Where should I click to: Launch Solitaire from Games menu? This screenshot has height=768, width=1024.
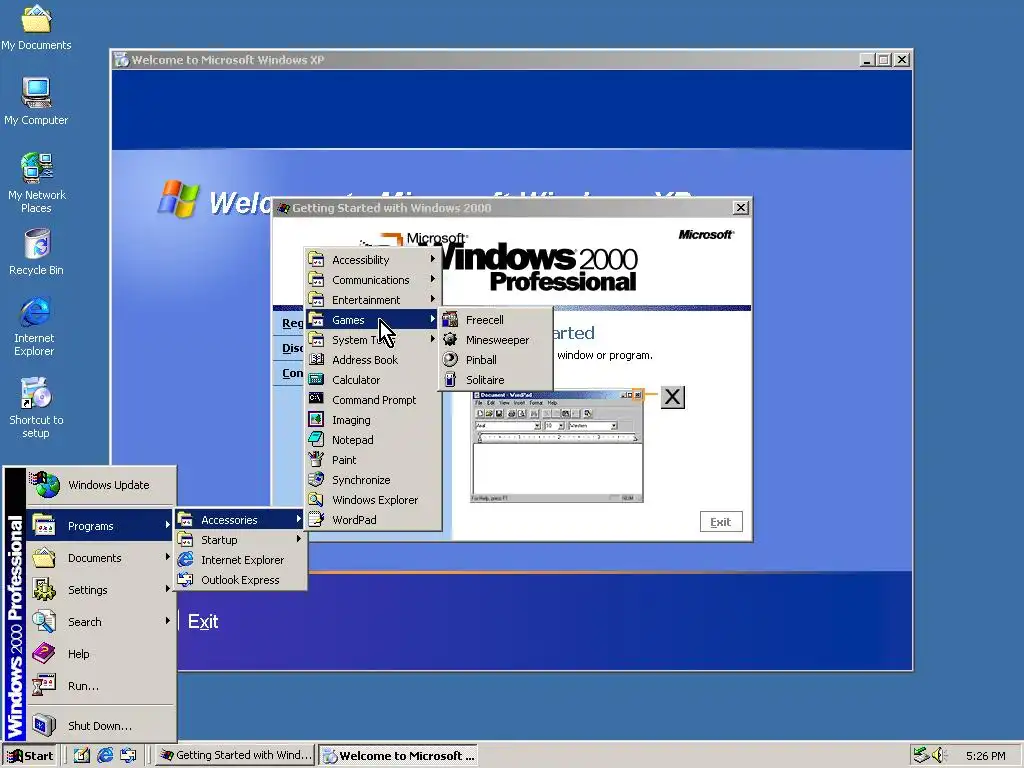pyautogui.click(x=496, y=380)
